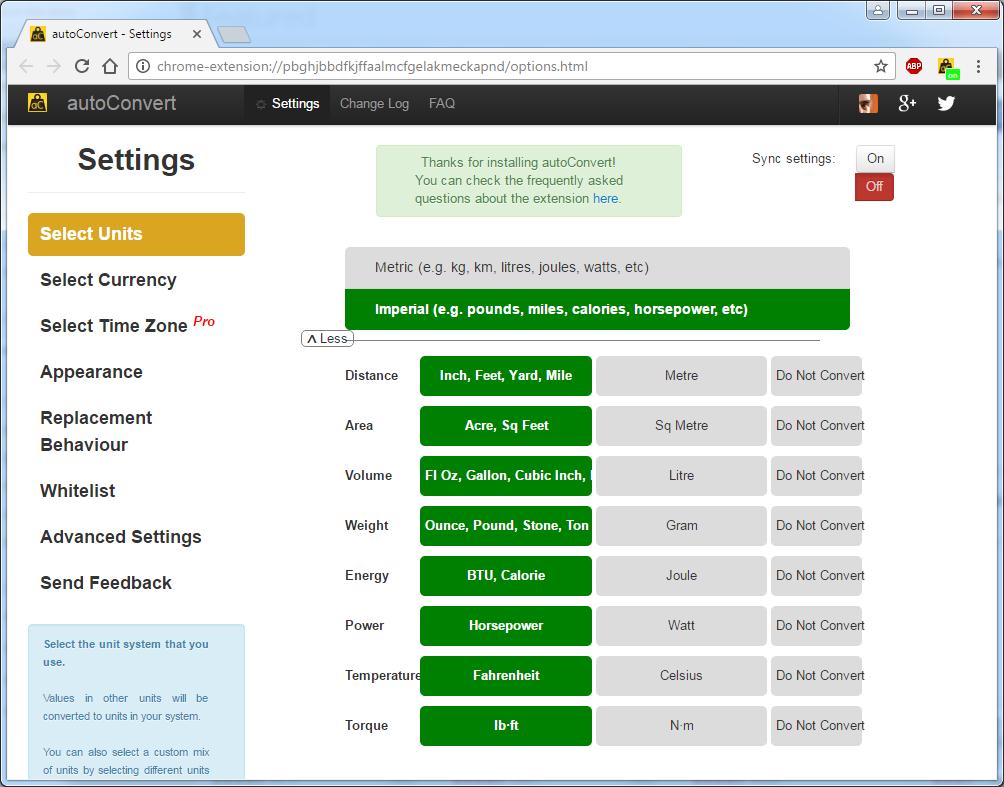Screen dimensions: 1004x787
Task: Collapse the unit list with the Less chevron
Action: pos(327,338)
